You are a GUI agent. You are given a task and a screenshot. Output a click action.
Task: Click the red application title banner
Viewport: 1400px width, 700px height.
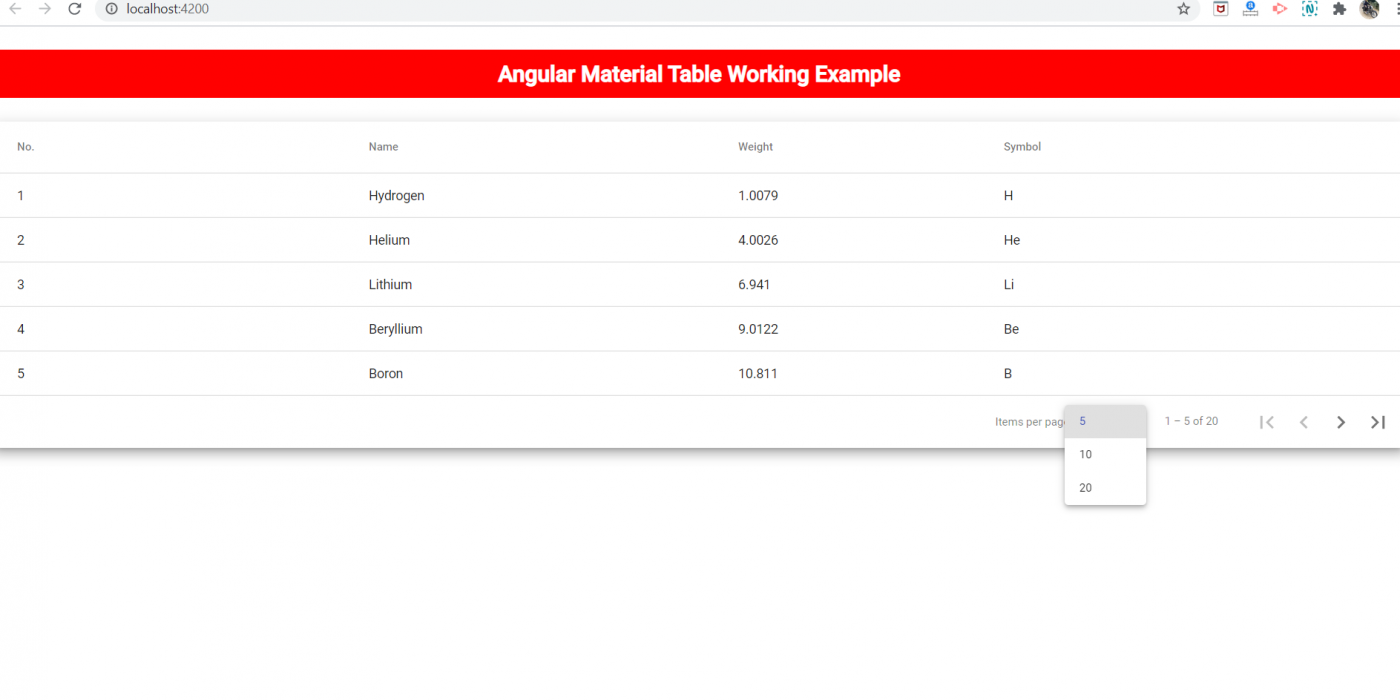tap(700, 73)
